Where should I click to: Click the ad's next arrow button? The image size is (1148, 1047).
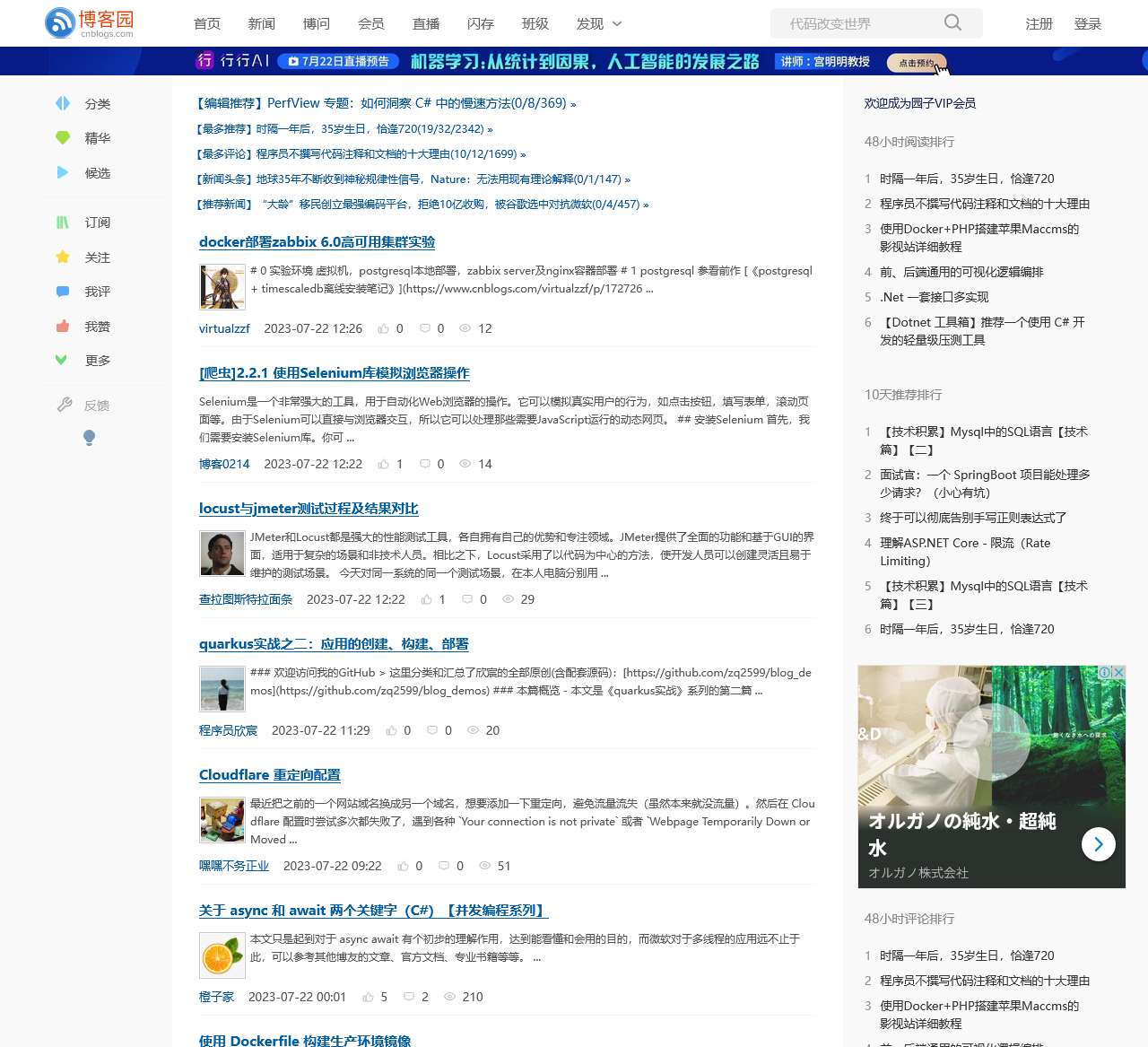(1099, 844)
